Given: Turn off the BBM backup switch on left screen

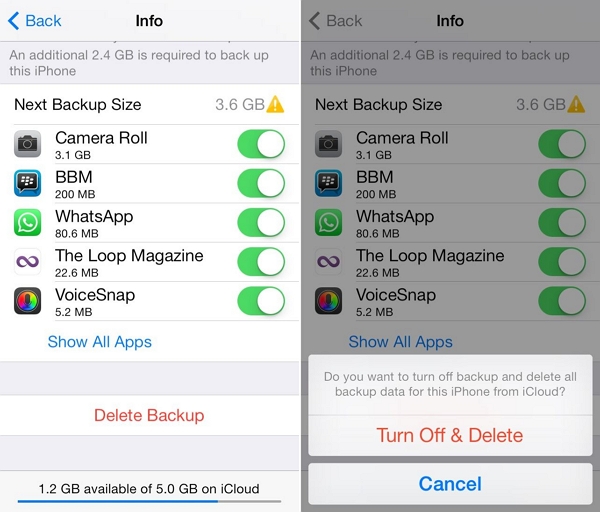Looking at the screenshot, I should tap(261, 183).
